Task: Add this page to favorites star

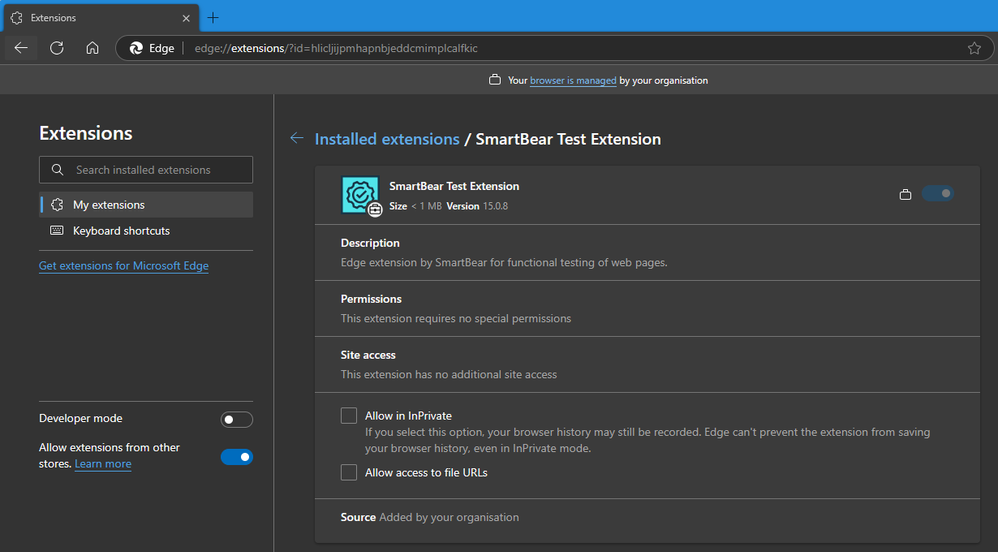Action: [x=974, y=48]
